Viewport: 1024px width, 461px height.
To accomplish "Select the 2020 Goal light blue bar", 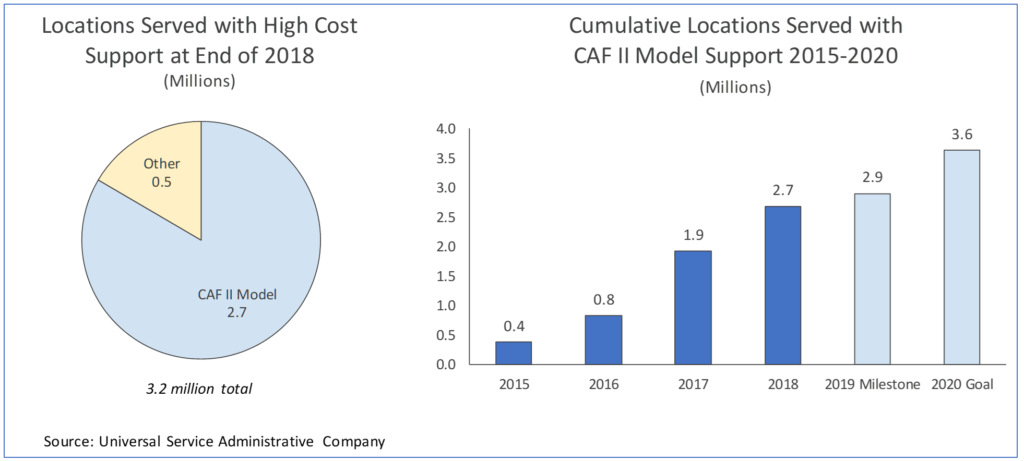I will point(962,257).
